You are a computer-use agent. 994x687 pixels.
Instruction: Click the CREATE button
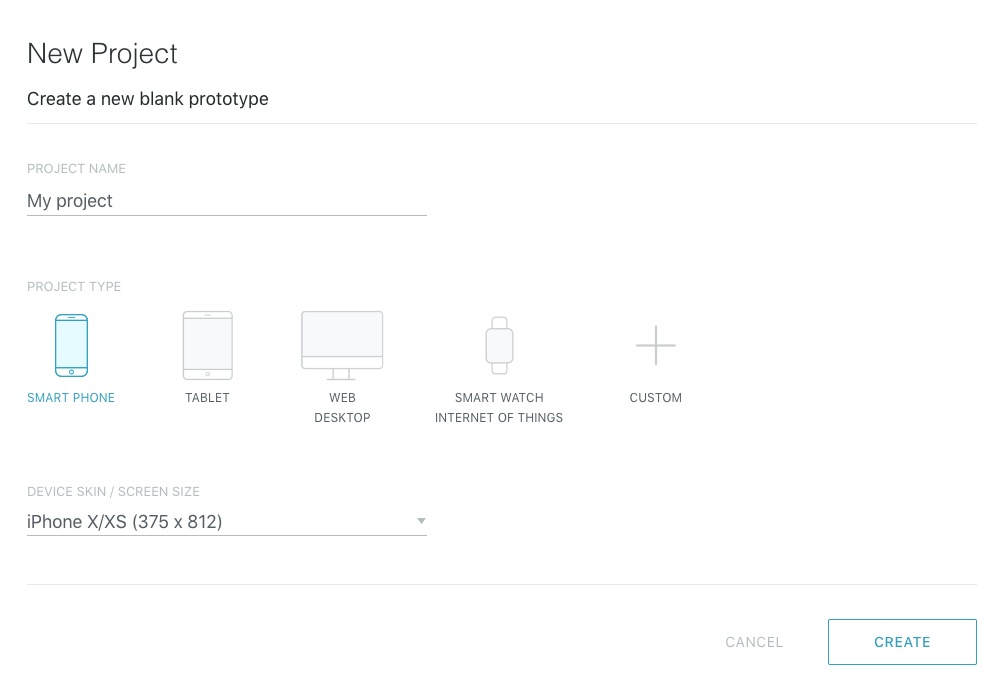(x=902, y=642)
